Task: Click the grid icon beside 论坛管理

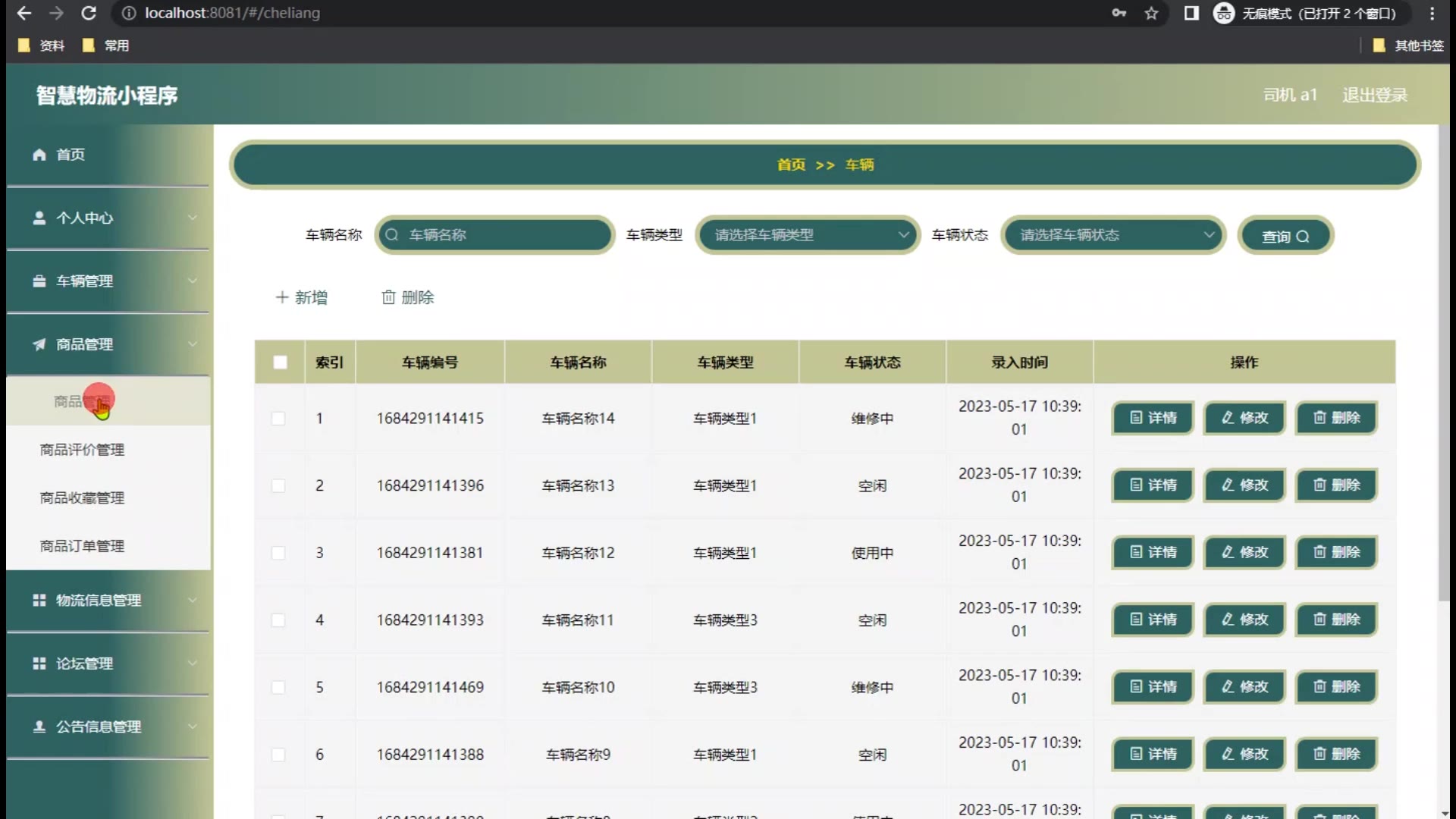Action: pos(39,664)
